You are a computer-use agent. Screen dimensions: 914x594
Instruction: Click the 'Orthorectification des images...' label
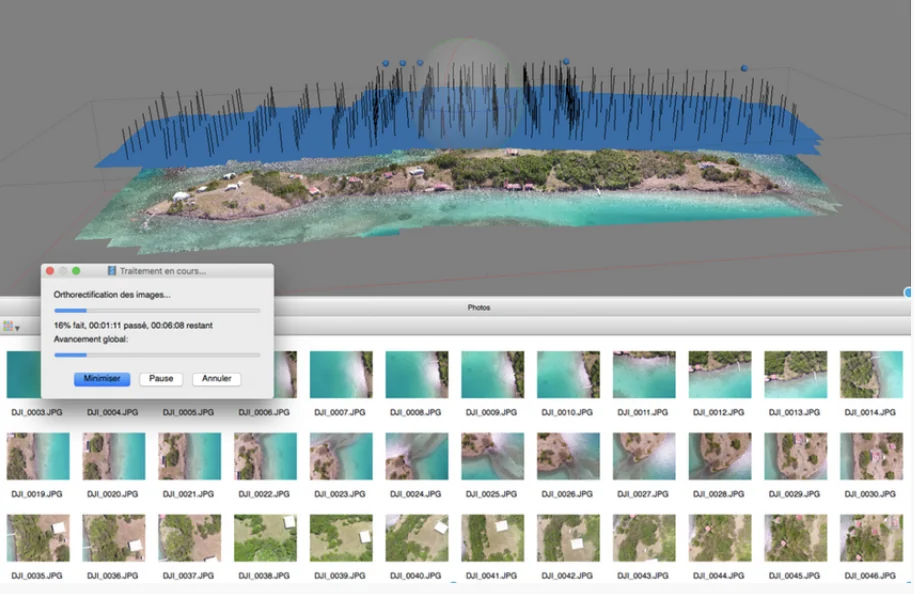coord(112,295)
